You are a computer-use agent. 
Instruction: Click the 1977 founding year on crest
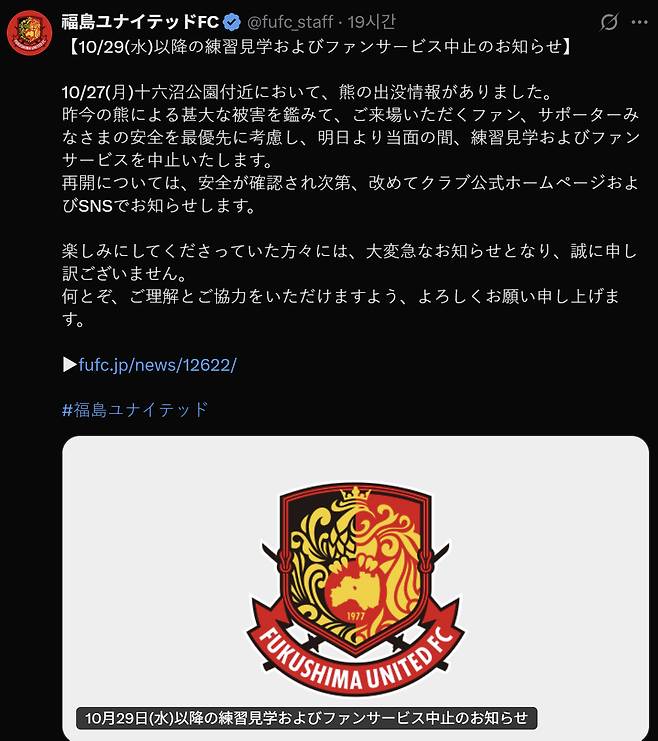(355, 616)
